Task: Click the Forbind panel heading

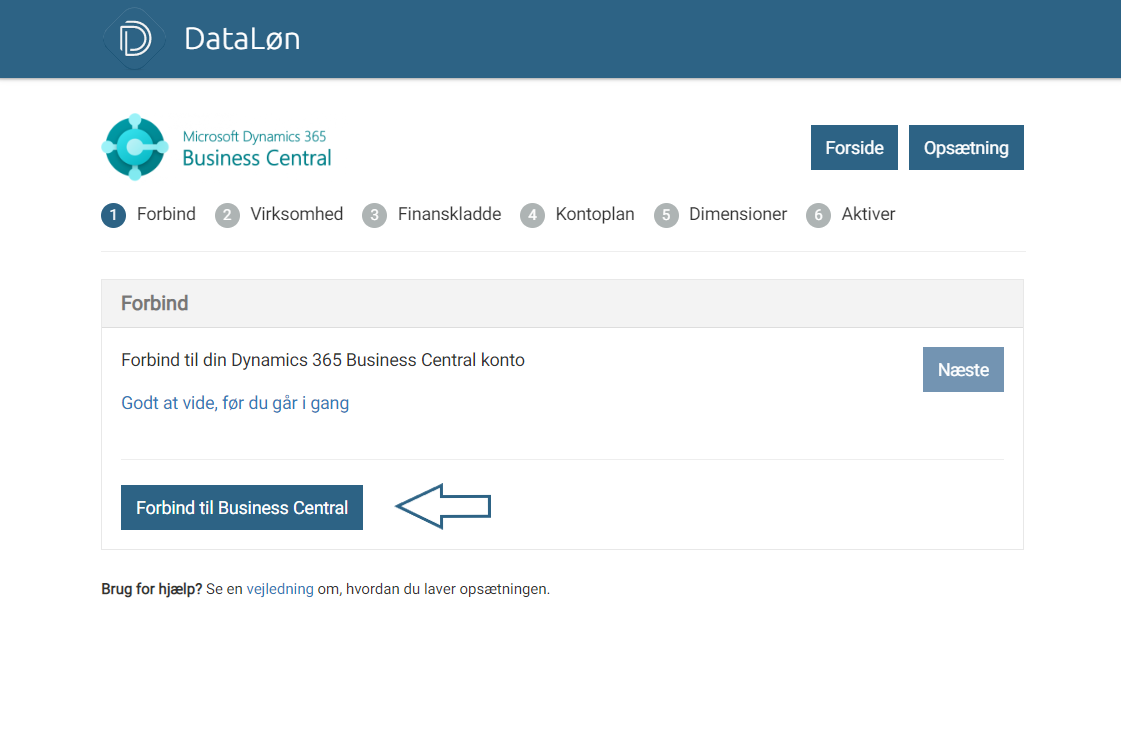Action: [154, 303]
